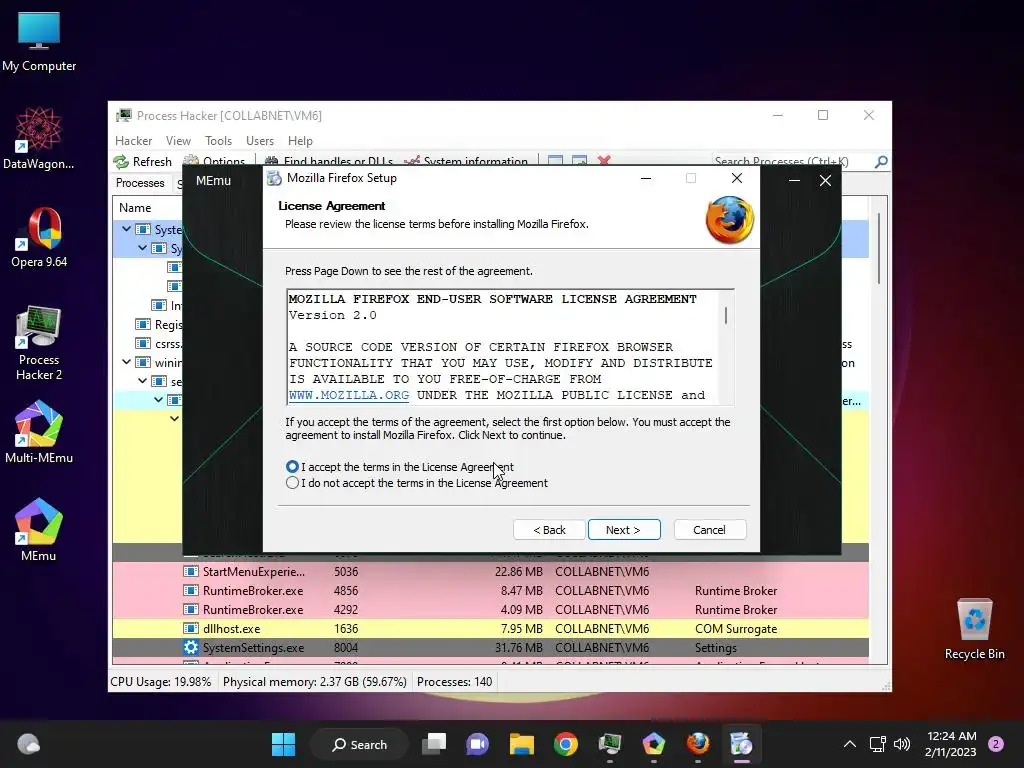The image size is (1024, 768).
Task: Click the Search Processes input field
Action: tap(790, 161)
